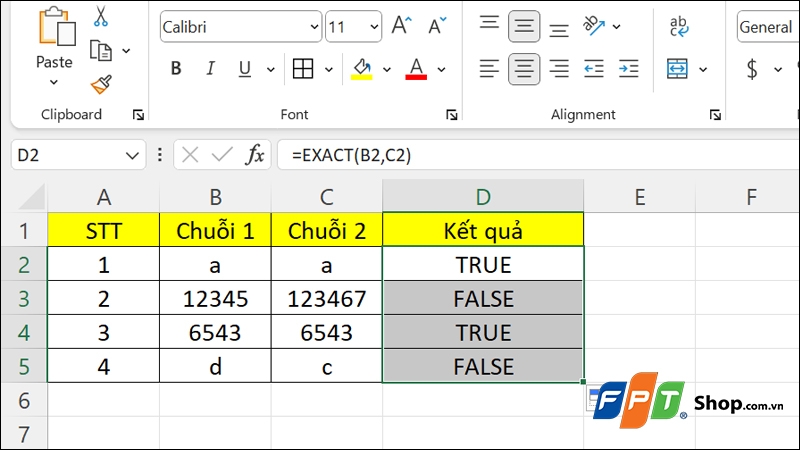800x450 pixels.
Task: Select row 3 header
Action: coord(24,299)
